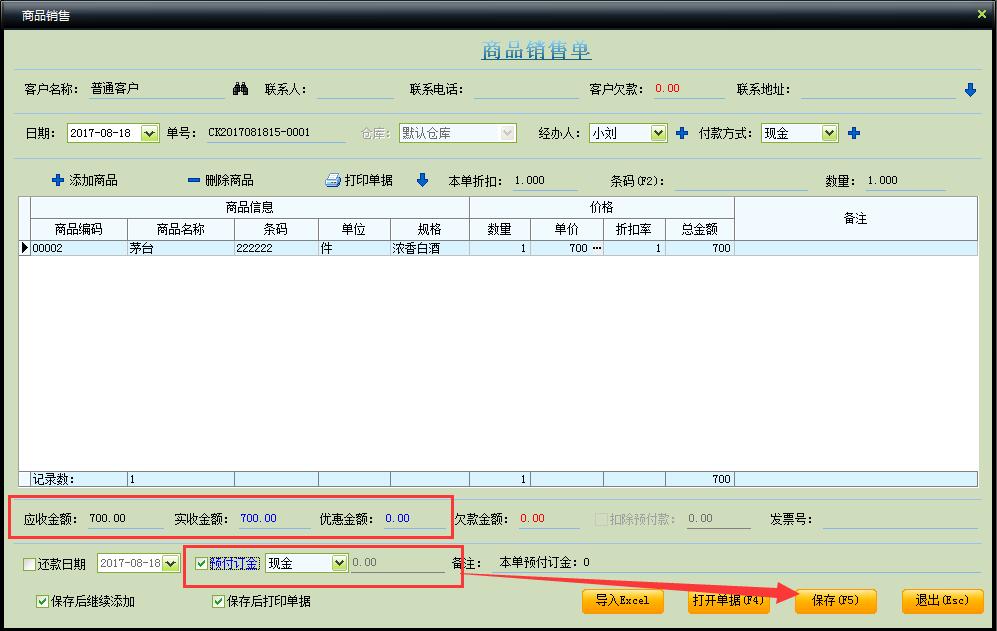Click the 发票号 input field
The height and width of the screenshot is (631, 997).
pos(899,520)
